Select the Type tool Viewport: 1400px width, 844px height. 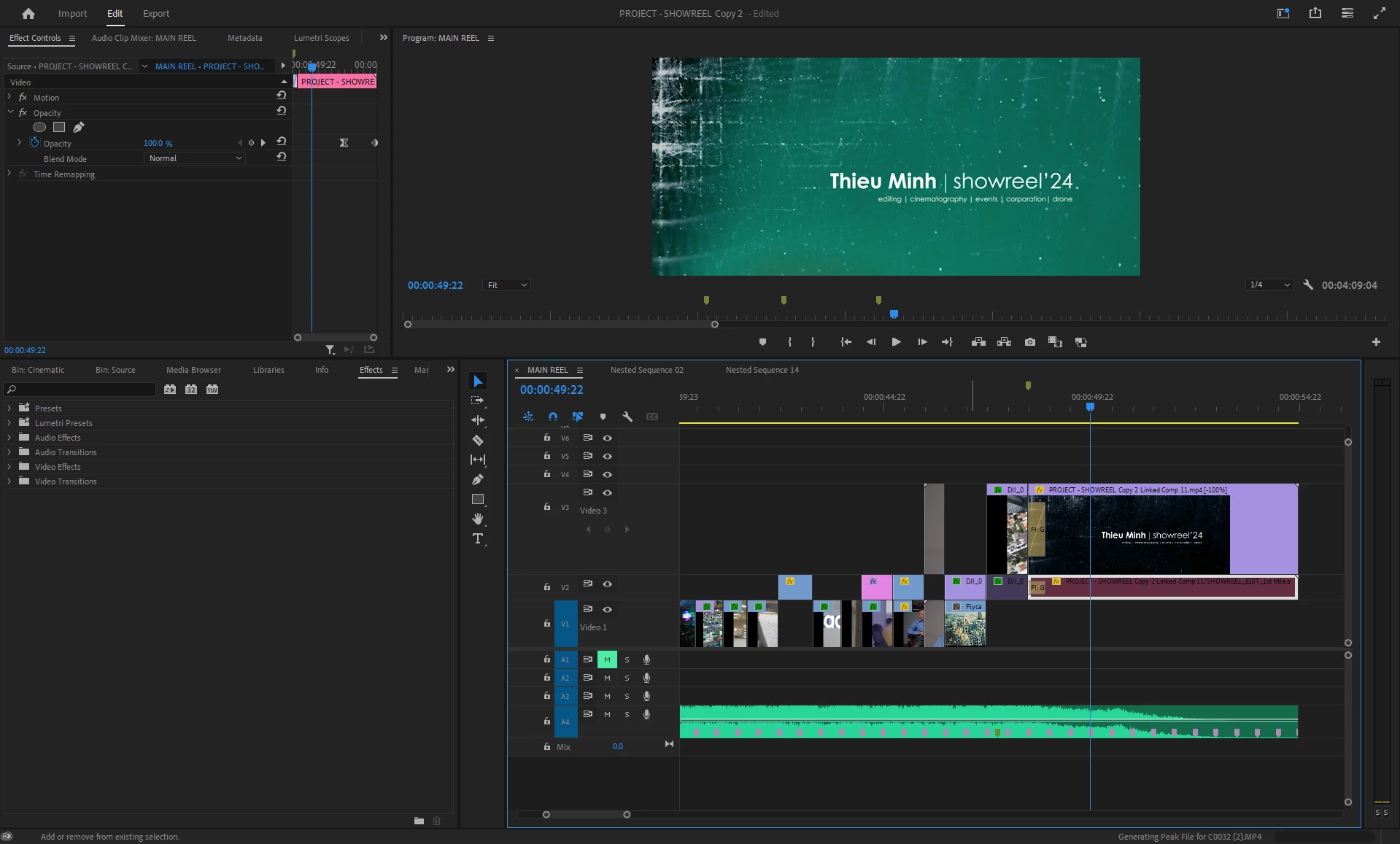point(478,538)
